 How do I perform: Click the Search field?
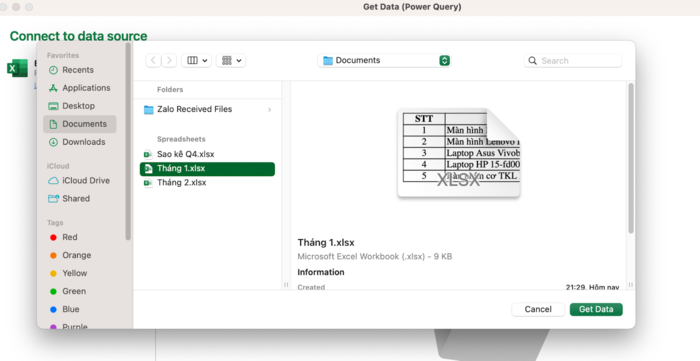click(x=573, y=61)
